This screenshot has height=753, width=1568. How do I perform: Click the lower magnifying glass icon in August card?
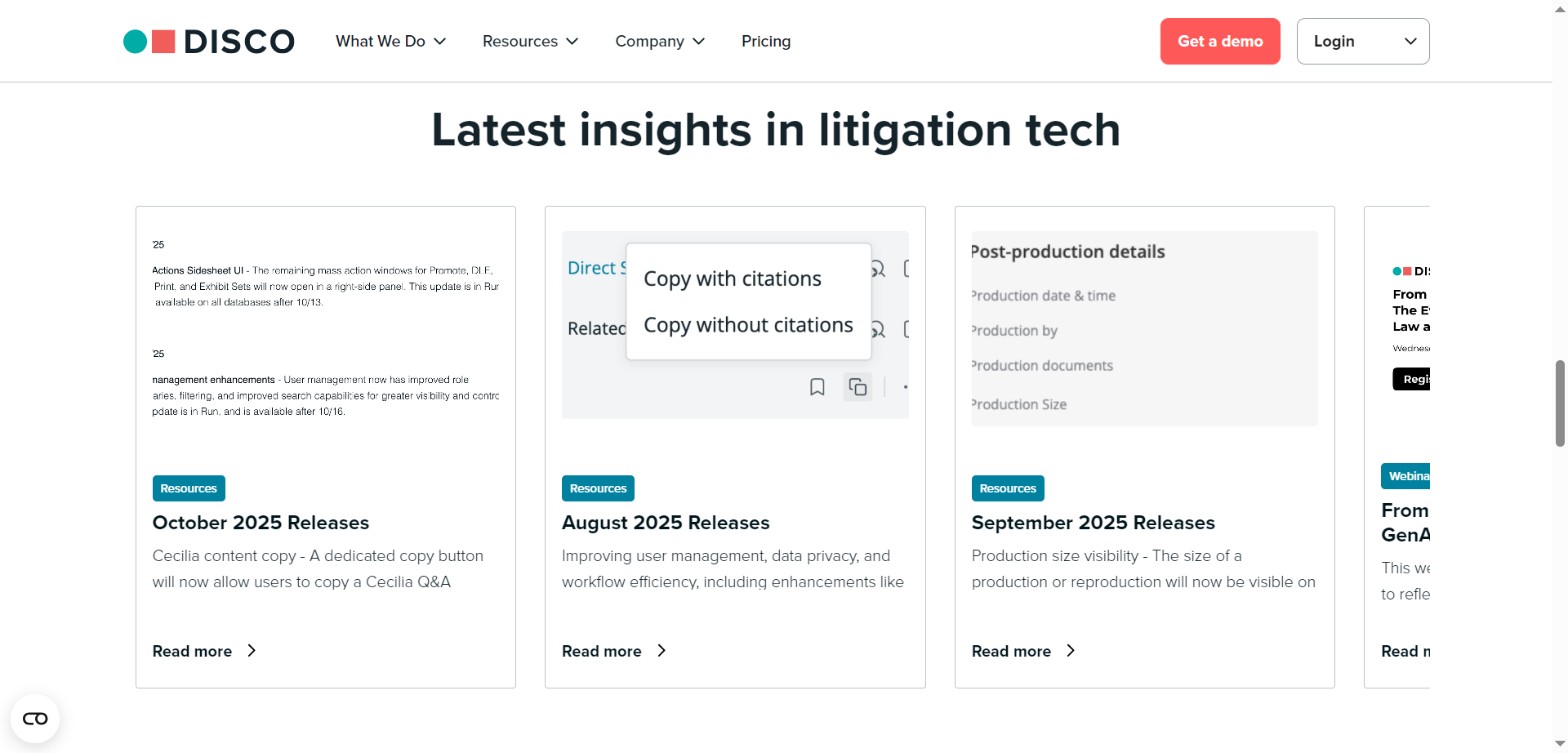point(878,330)
